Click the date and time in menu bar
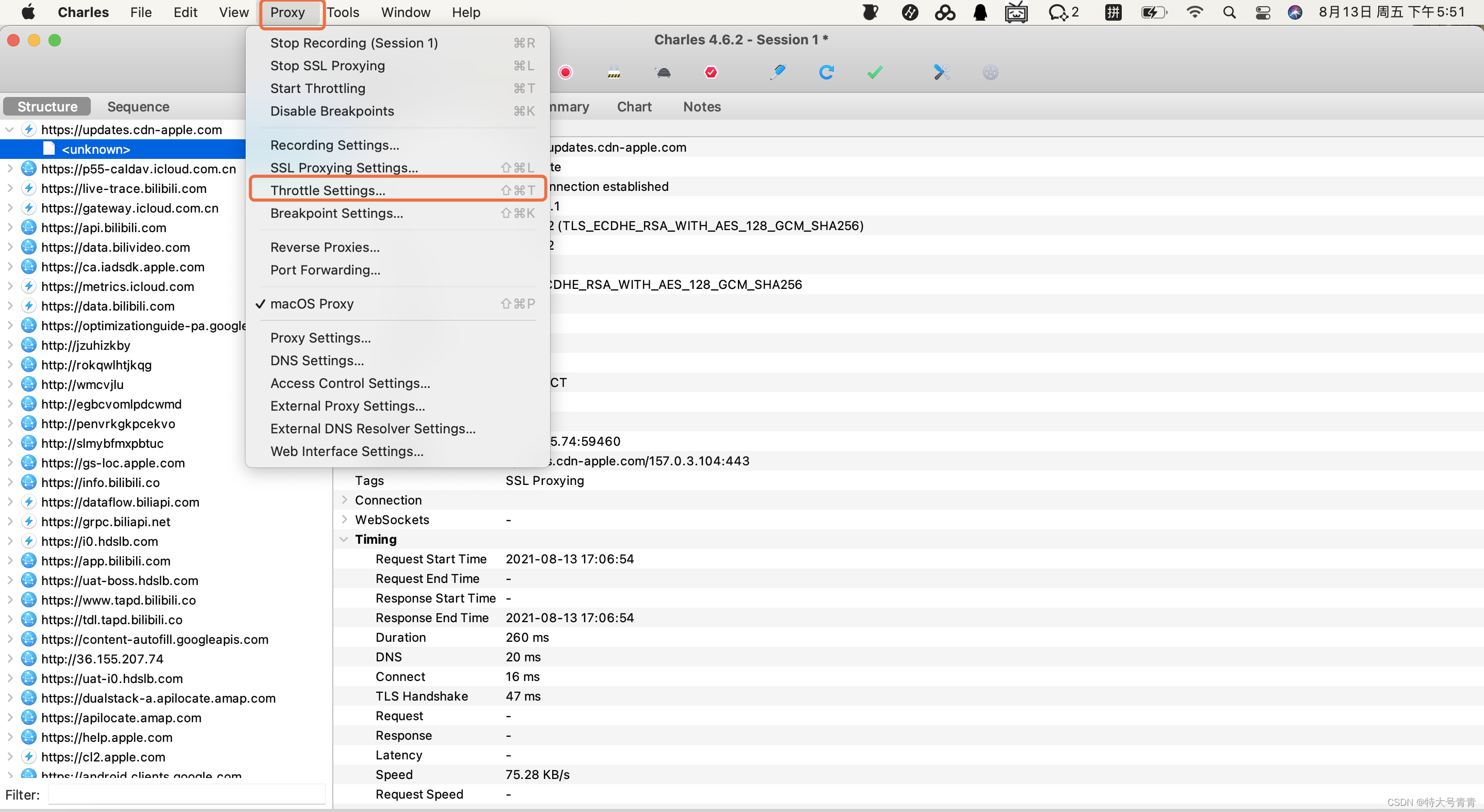 pos(1392,12)
